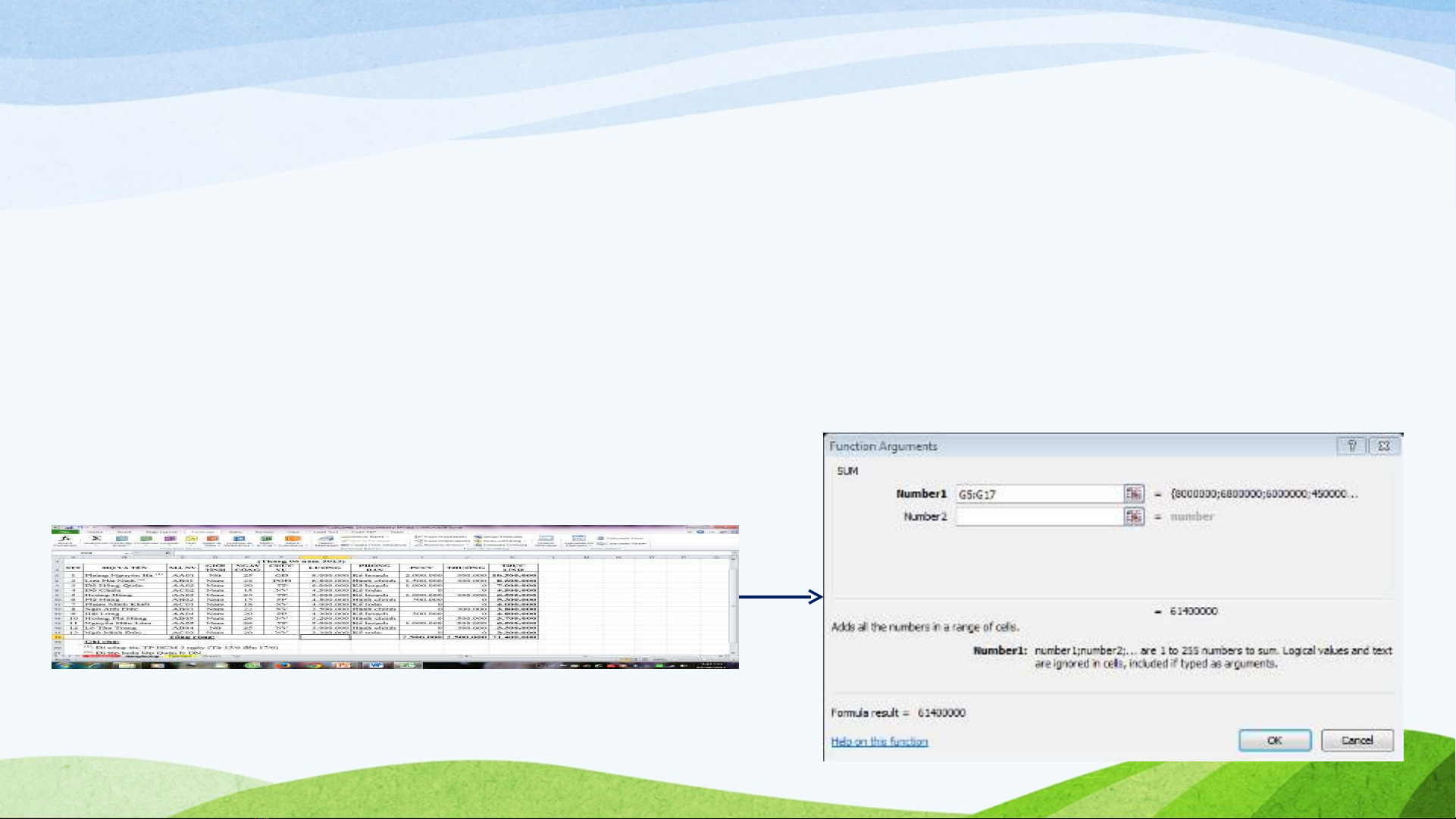Switch to the Formulas ribbon tab
The image size is (1456, 819).
pos(203,532)
